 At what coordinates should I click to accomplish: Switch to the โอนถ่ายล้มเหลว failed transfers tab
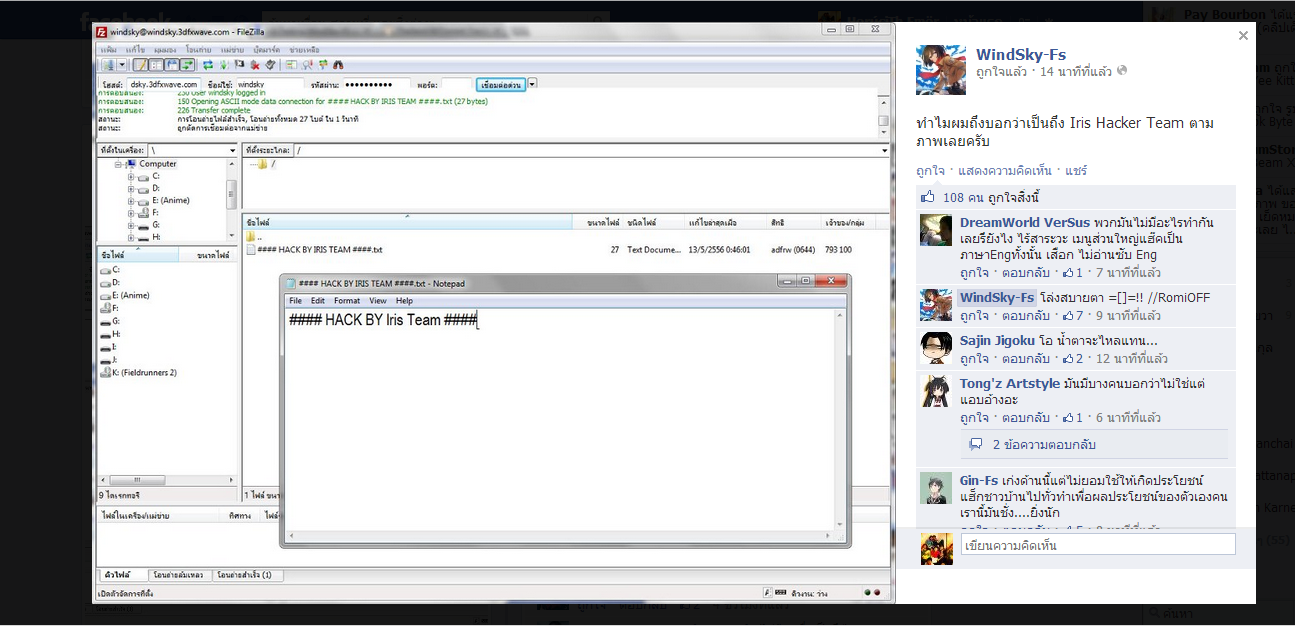click(x=179, y=575)
